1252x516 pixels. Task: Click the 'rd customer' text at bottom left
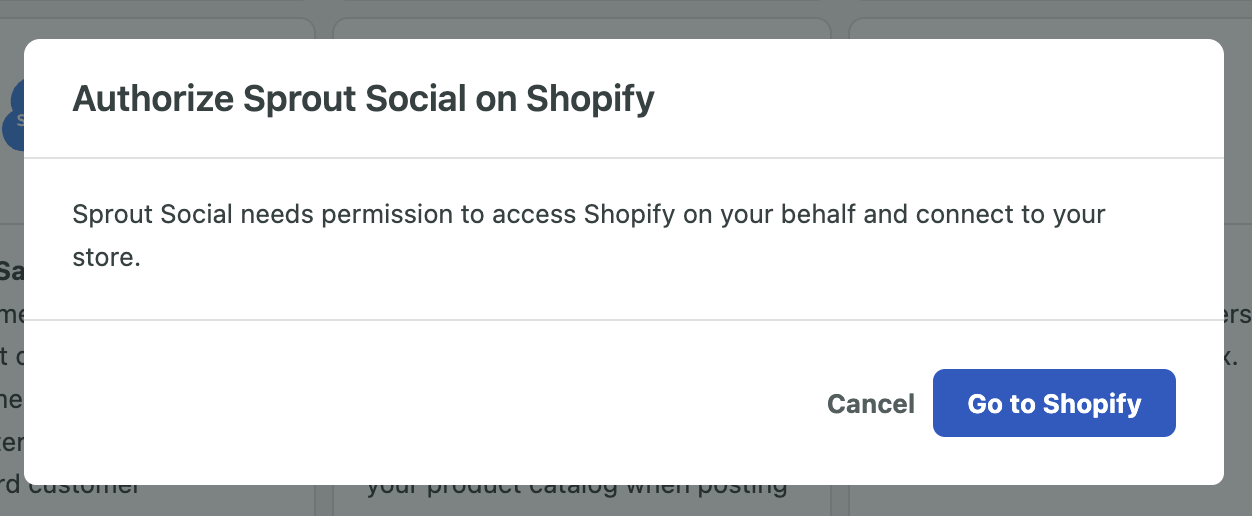tap(70, 490)
